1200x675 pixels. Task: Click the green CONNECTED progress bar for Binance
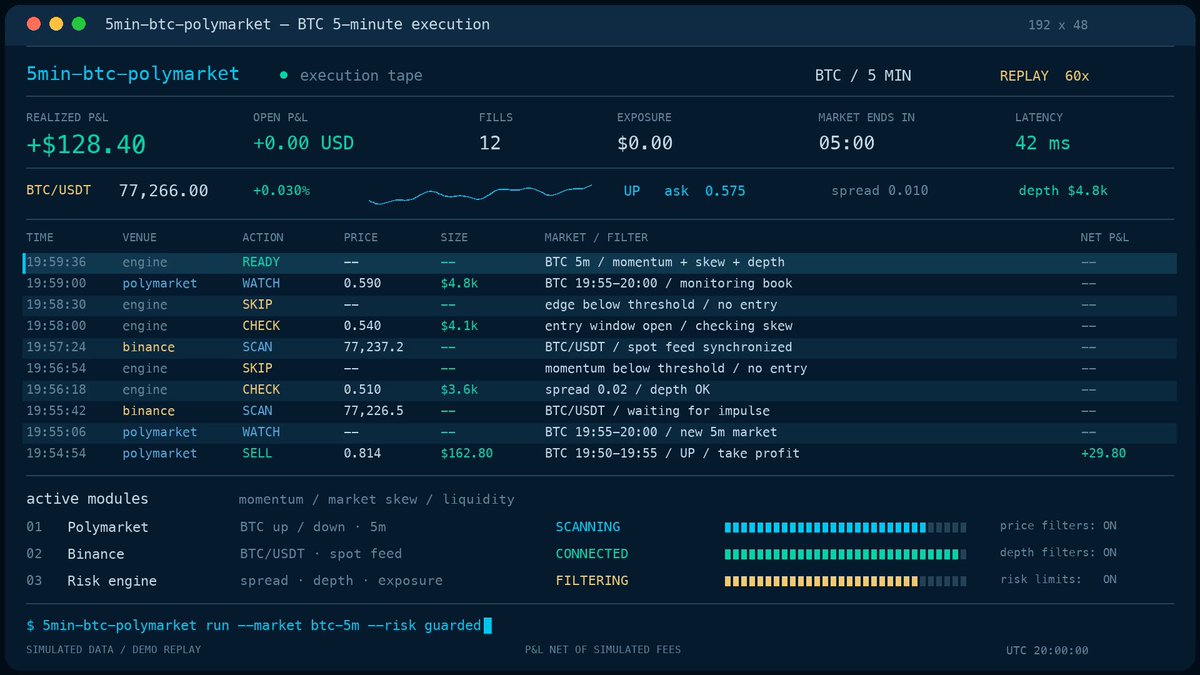pos(845,554)
